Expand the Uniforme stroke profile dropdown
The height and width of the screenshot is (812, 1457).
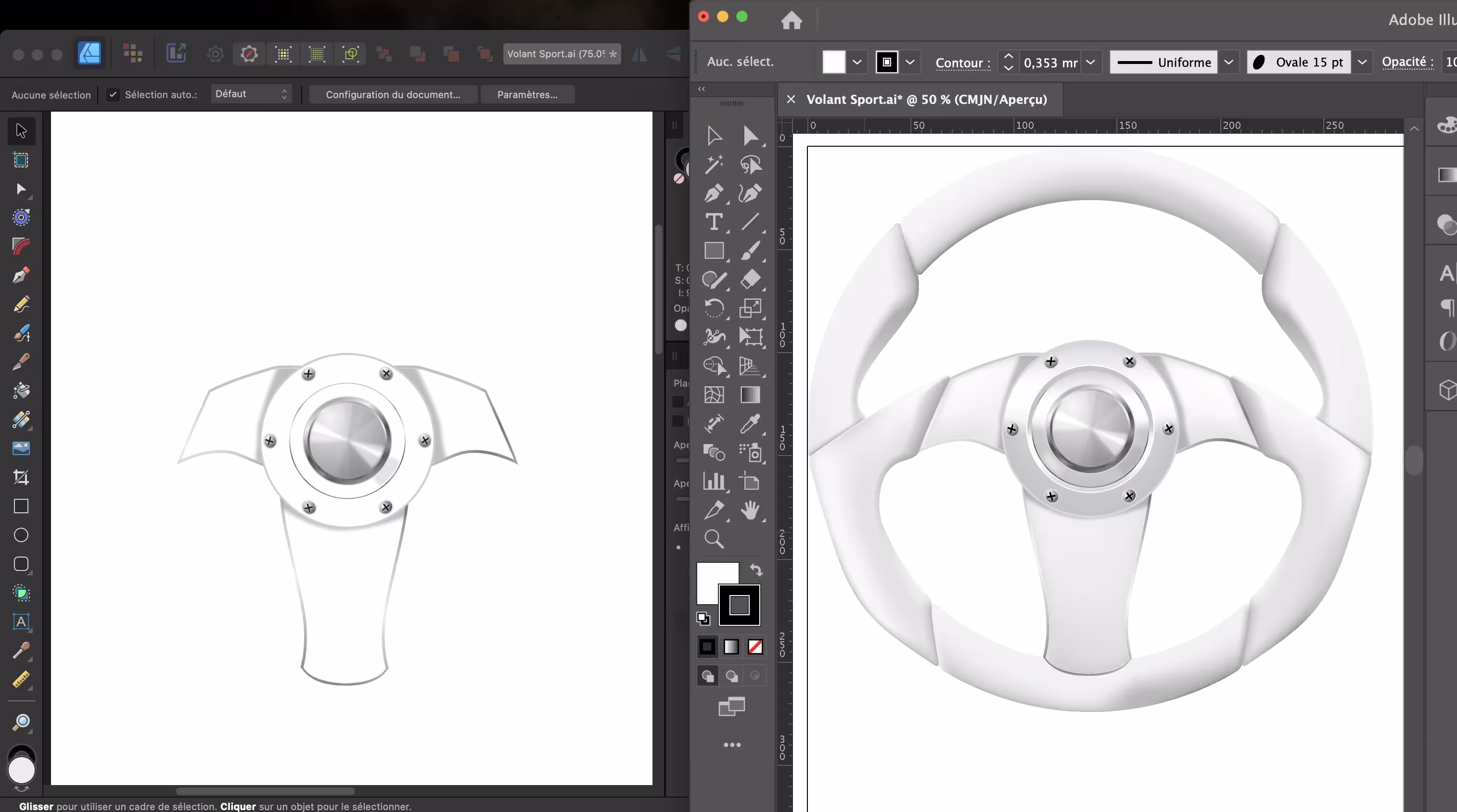[1228, 62]
